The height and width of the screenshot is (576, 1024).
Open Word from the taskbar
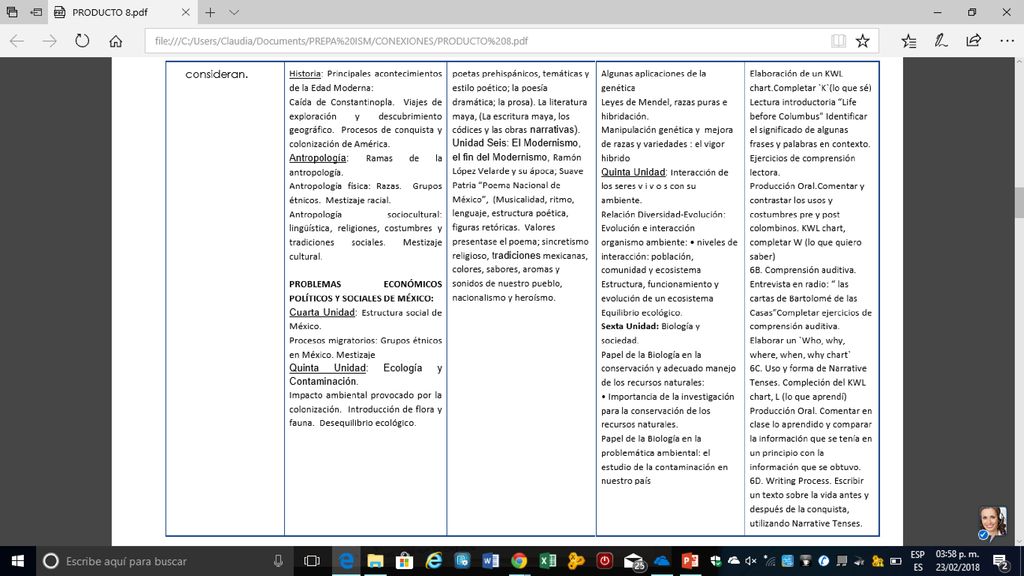490,561
